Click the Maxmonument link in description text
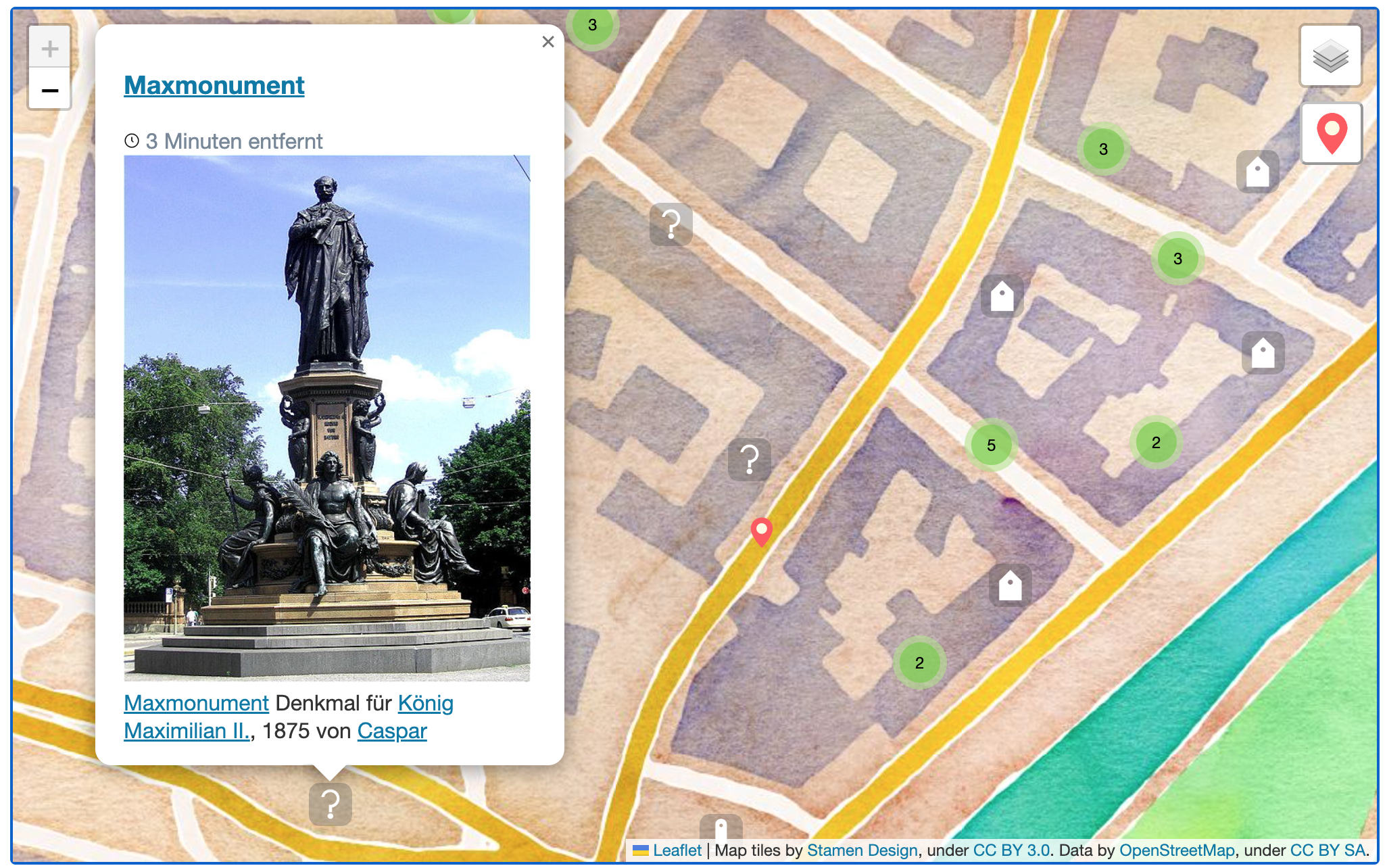Screen dimensions: 1387x868 pos(196,703)
